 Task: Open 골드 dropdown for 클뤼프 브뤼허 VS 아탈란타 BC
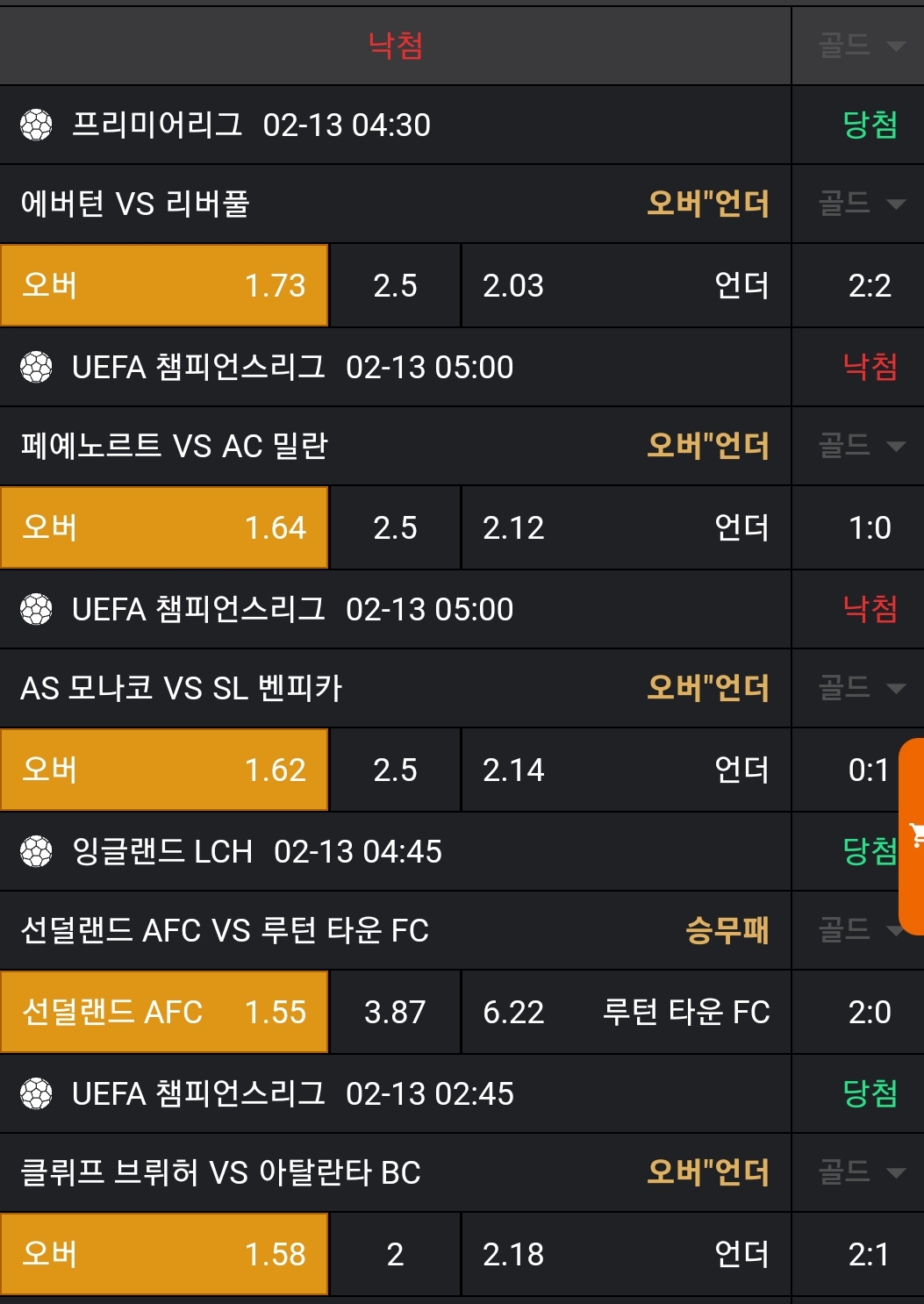(x=859, y=1173)
